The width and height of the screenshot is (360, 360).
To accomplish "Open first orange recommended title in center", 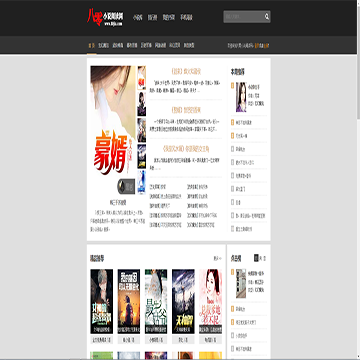I will [x=186, y=71].
